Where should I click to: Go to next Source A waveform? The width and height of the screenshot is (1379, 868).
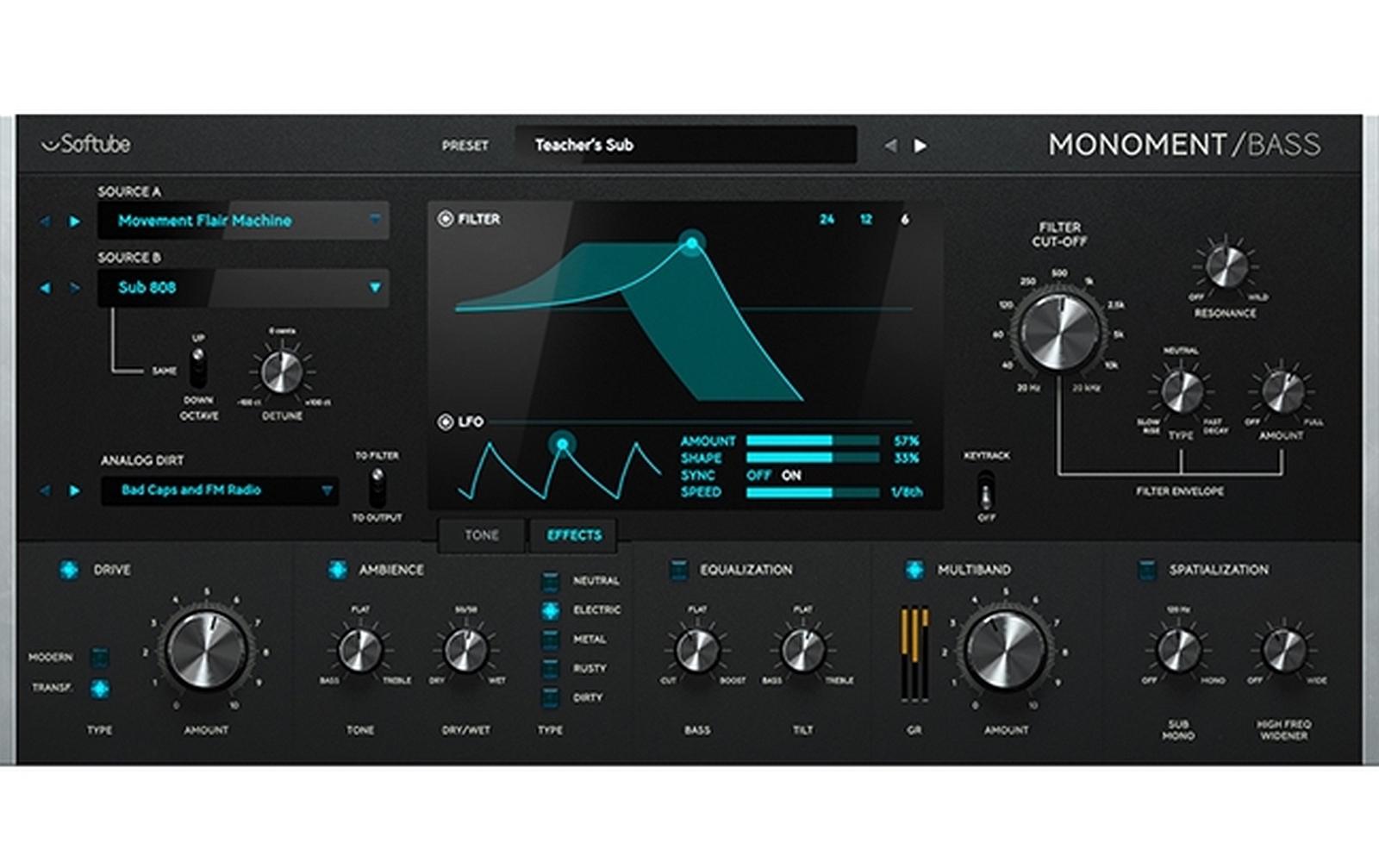[75, 222]
